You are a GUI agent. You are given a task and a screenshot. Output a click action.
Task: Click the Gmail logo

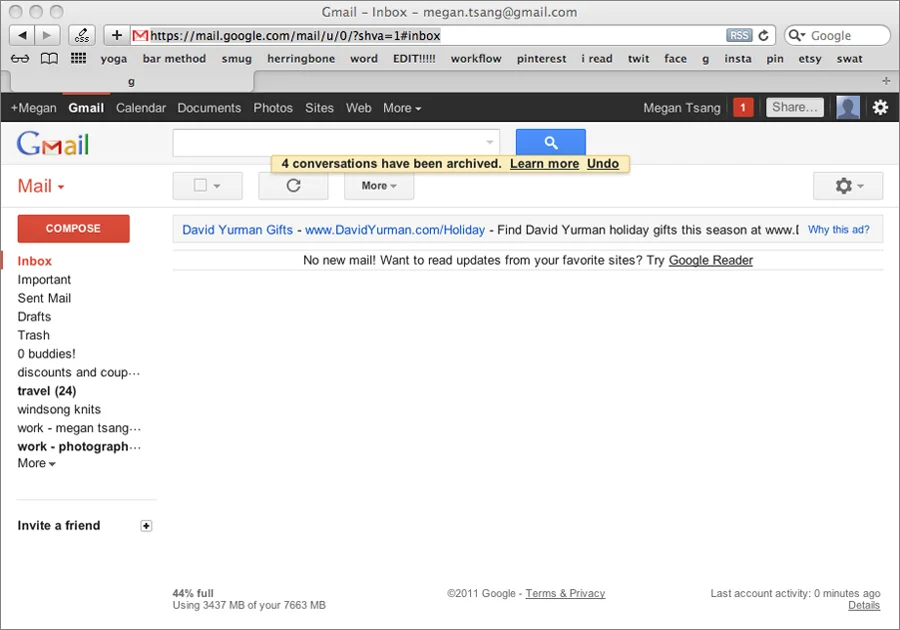tap(53, 143)
